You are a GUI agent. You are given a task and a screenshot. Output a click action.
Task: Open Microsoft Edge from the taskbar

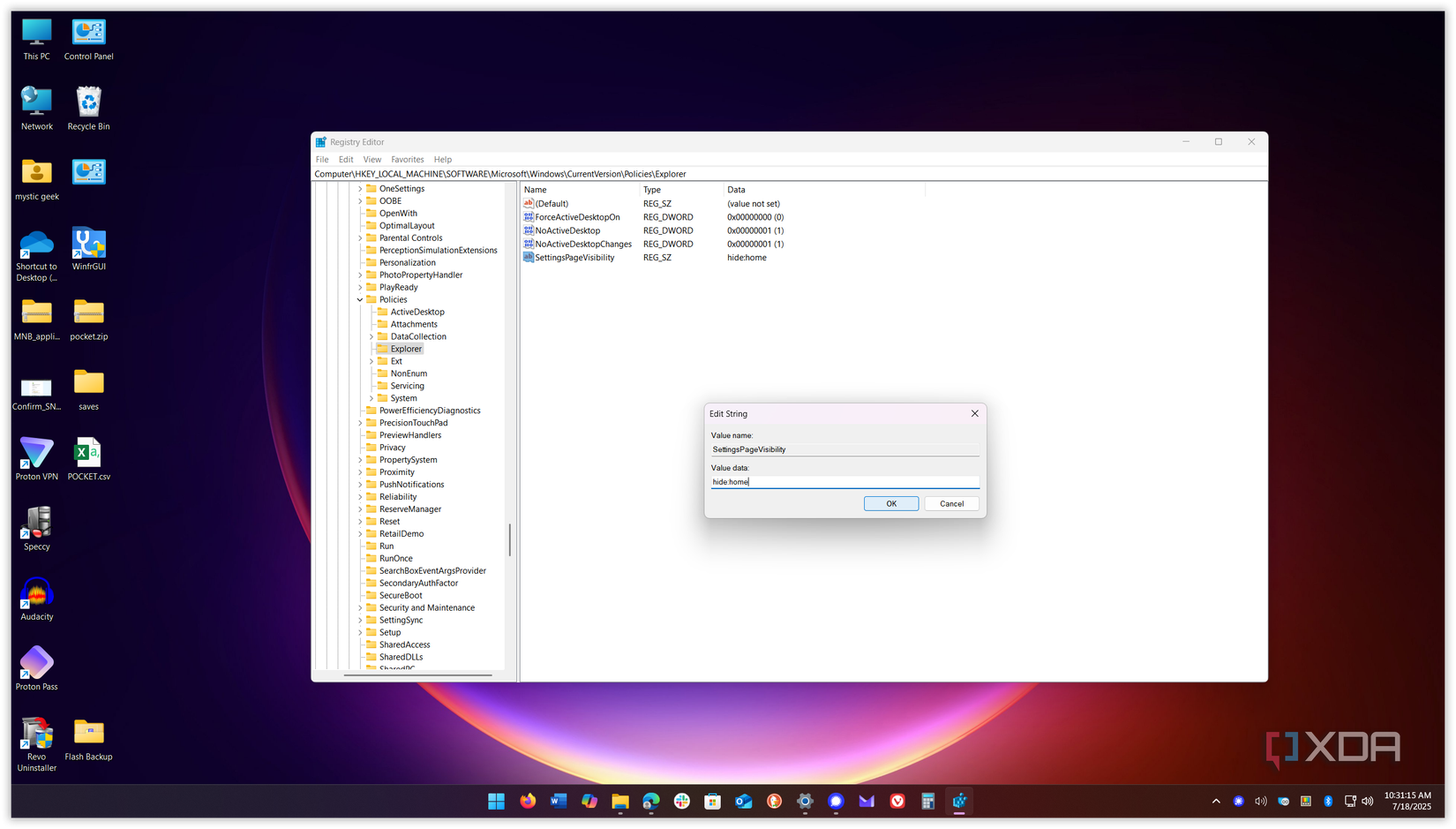click(x=650, y=802)
